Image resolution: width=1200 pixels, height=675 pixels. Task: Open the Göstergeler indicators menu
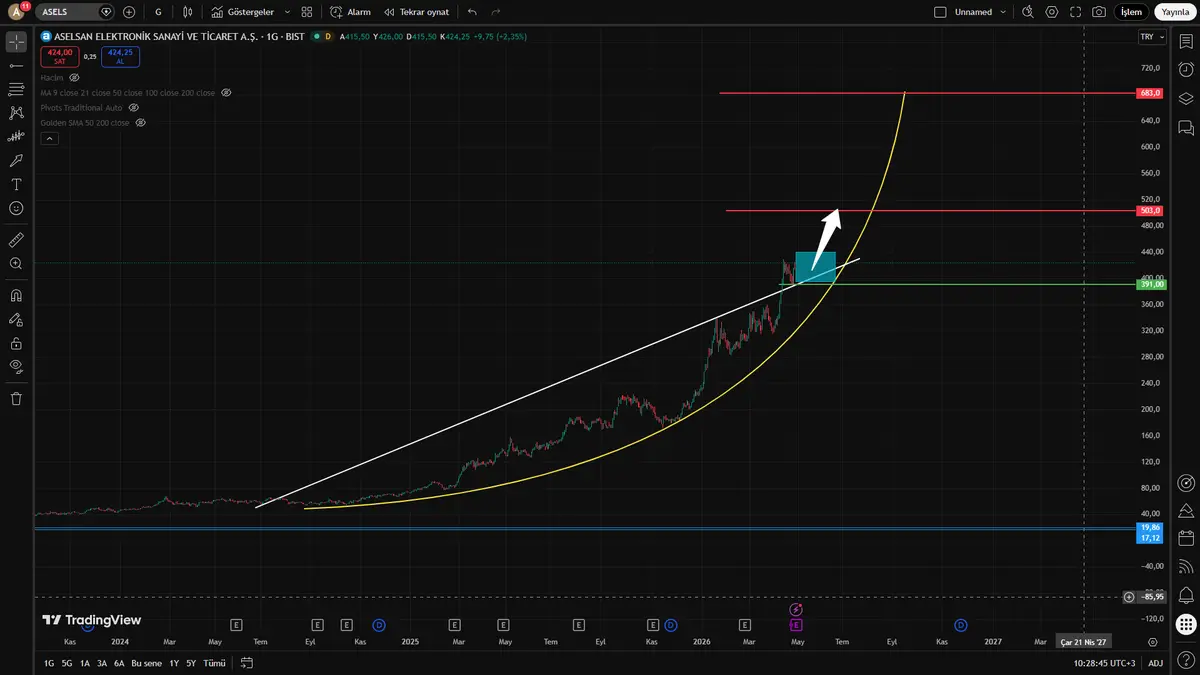pos(243,12)
